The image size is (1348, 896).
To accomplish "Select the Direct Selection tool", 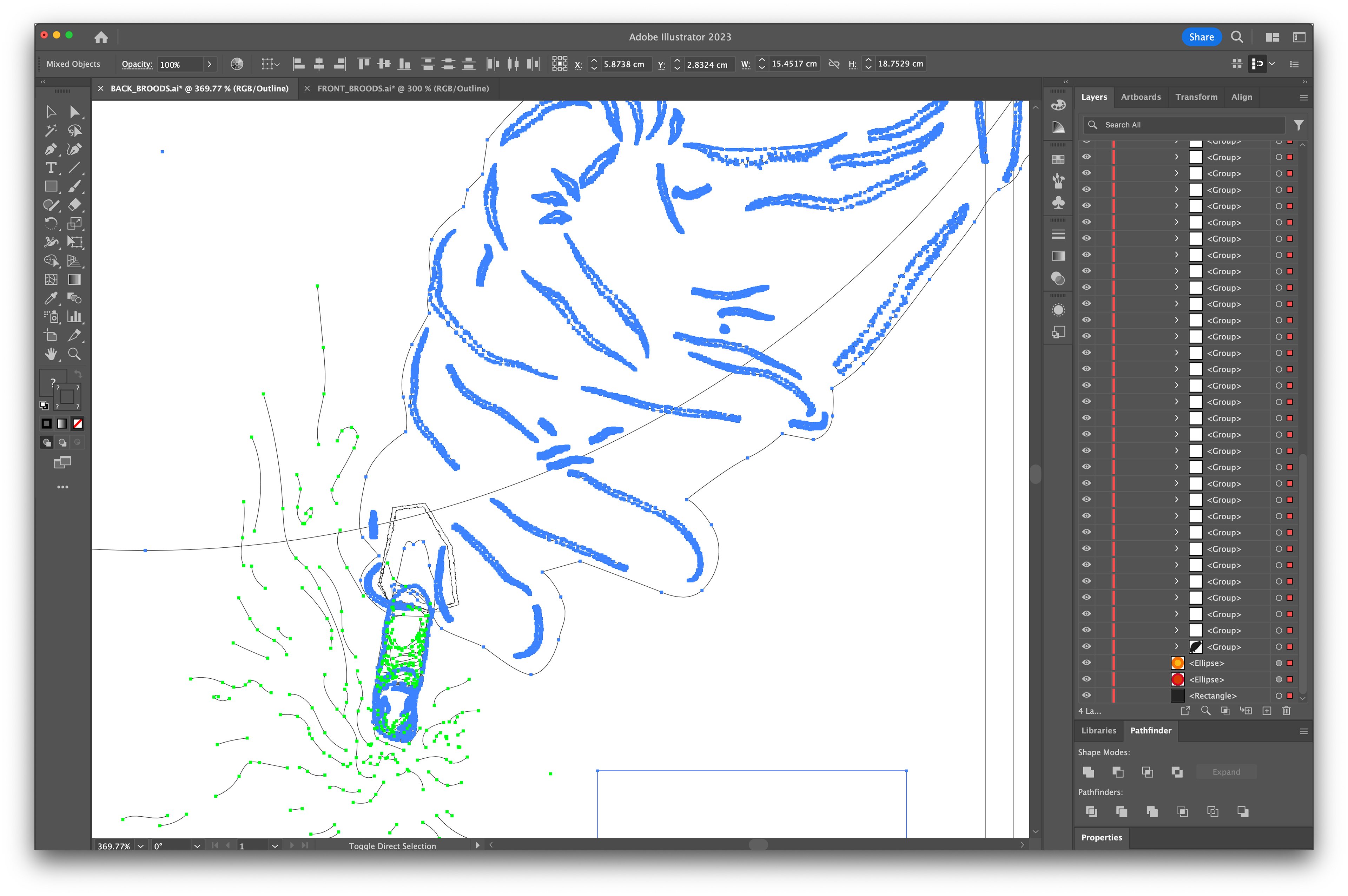I will [x=74, y=111].
